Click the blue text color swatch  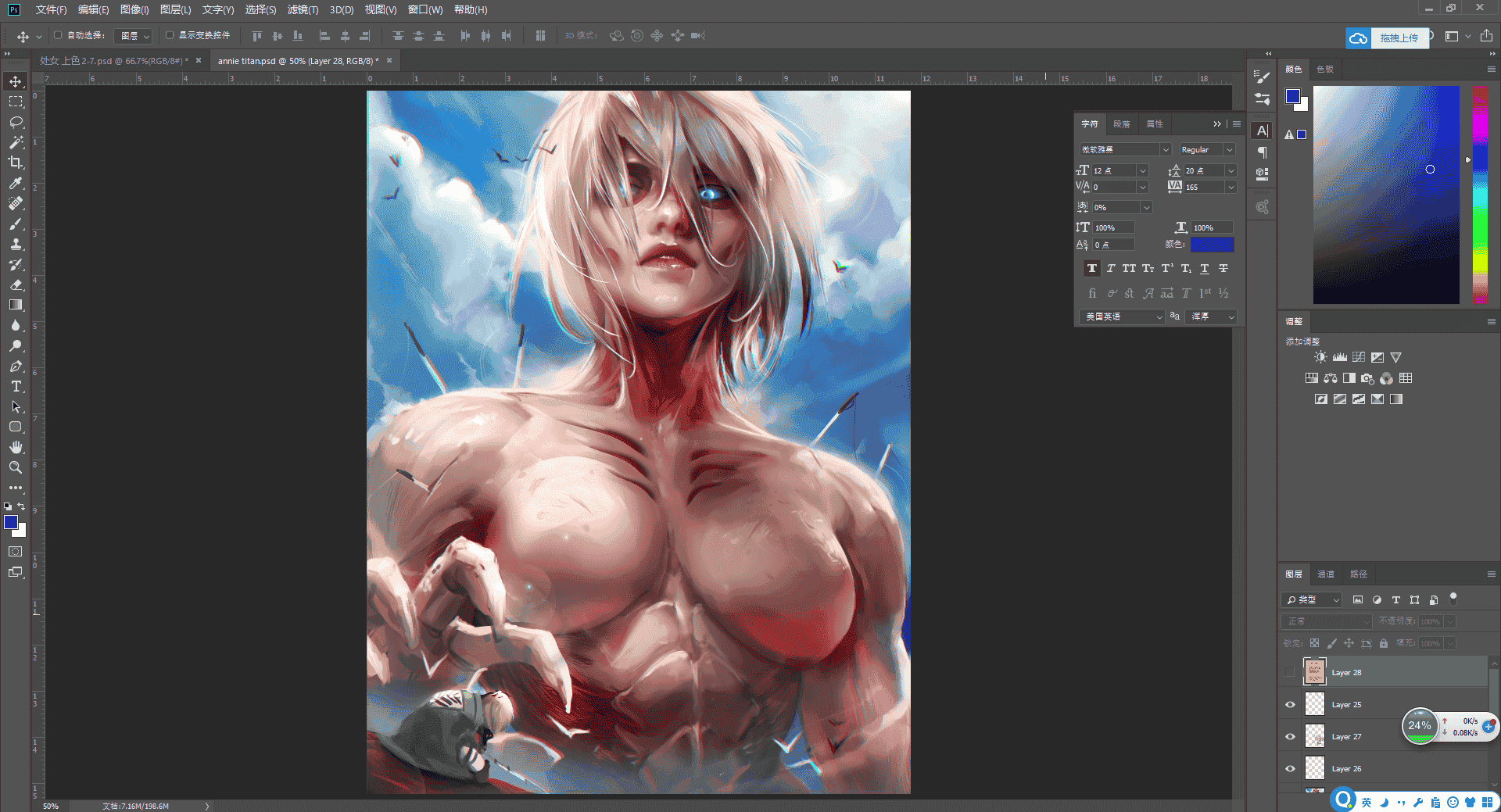pos(1212,245)
